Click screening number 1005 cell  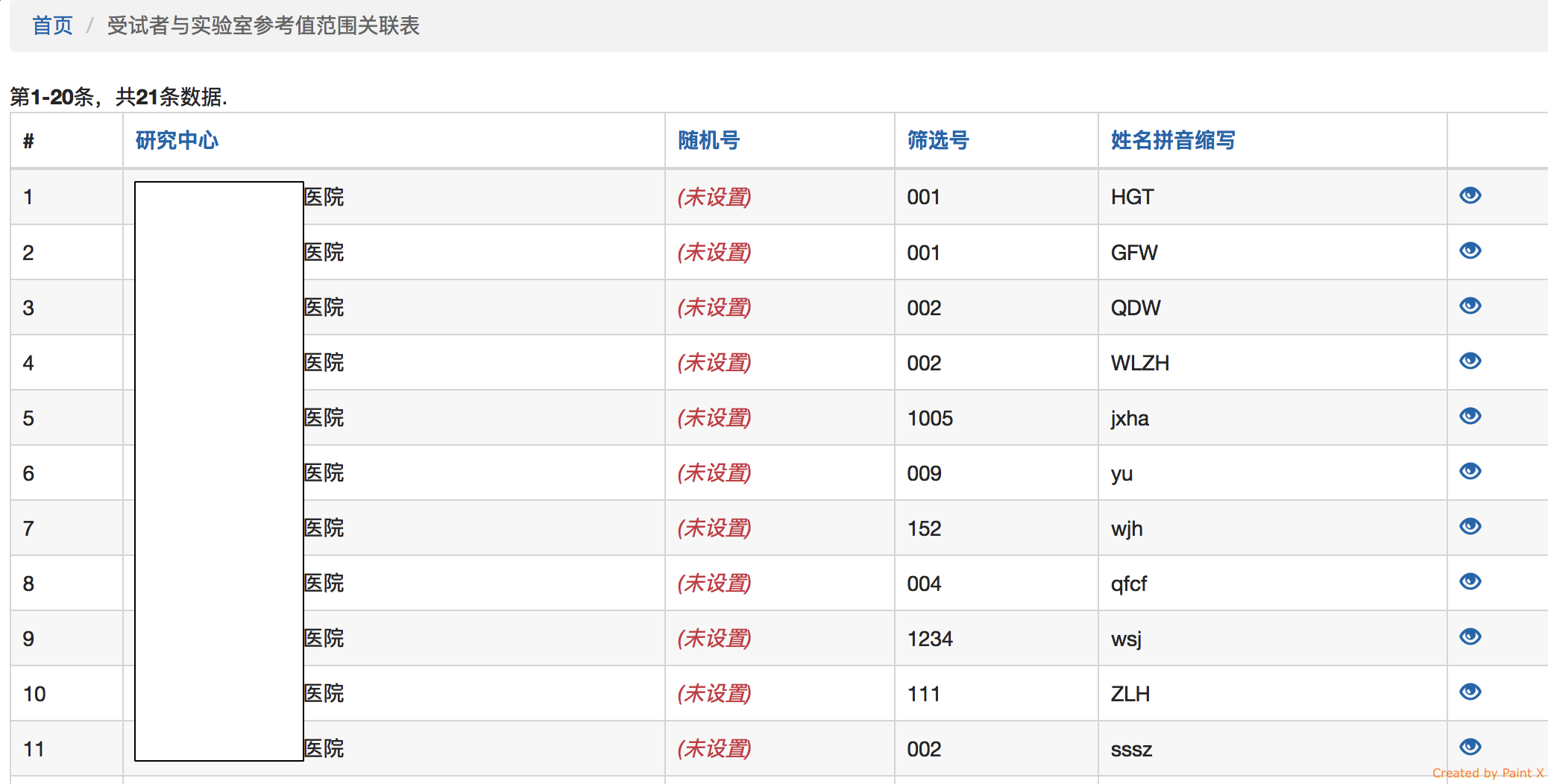pos(996,418)
